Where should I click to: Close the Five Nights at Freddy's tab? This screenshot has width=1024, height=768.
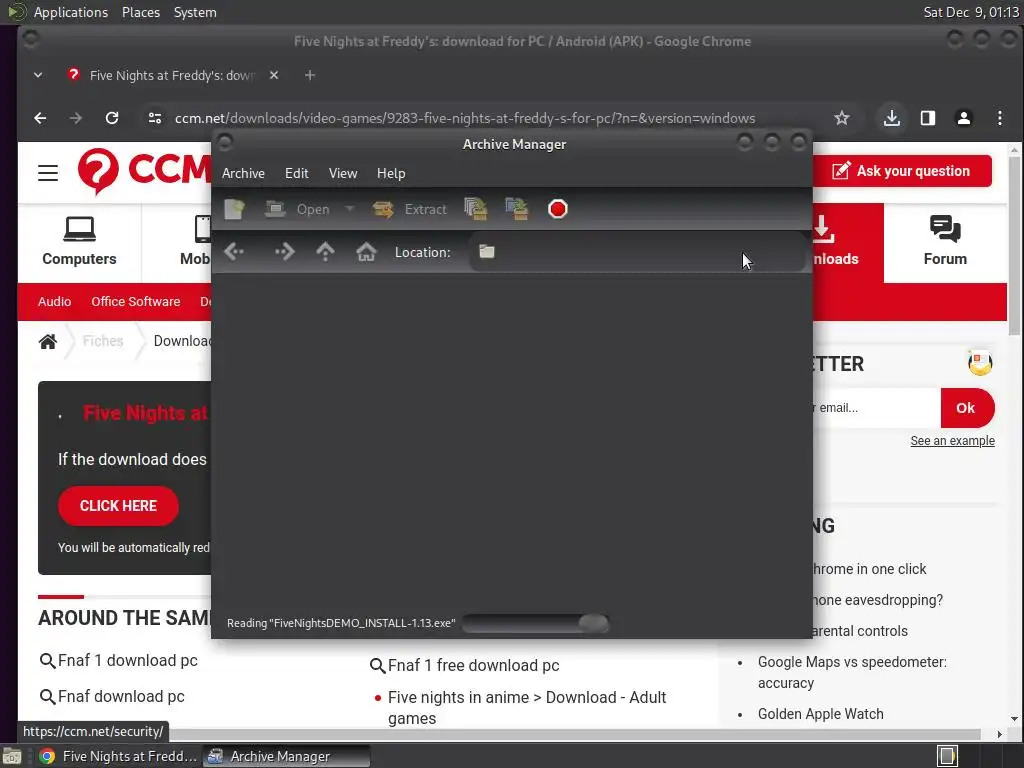pyautogui.click(x=274, y=76)
